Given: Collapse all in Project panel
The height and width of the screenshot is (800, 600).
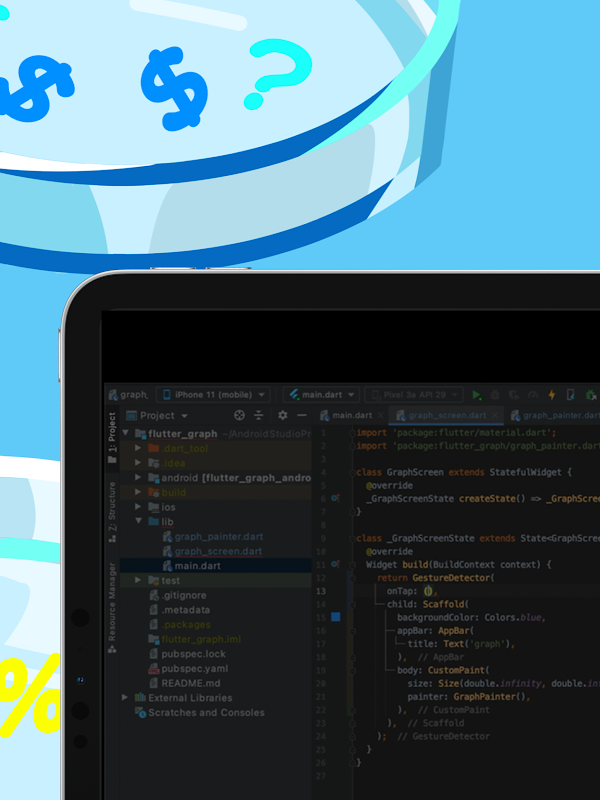Looking at the screenshot, I should (259, 415).
